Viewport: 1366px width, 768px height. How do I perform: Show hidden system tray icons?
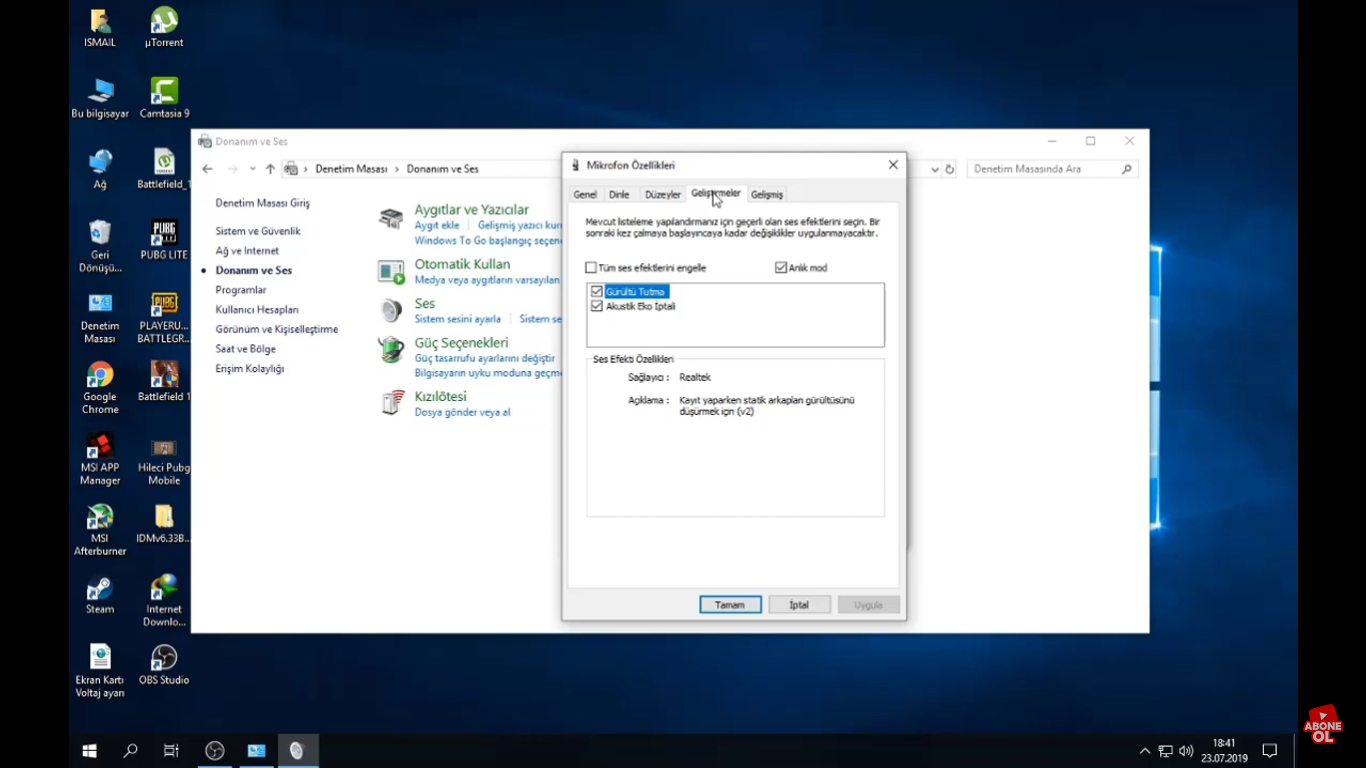pyautogui.click(x=1145, y=751)
